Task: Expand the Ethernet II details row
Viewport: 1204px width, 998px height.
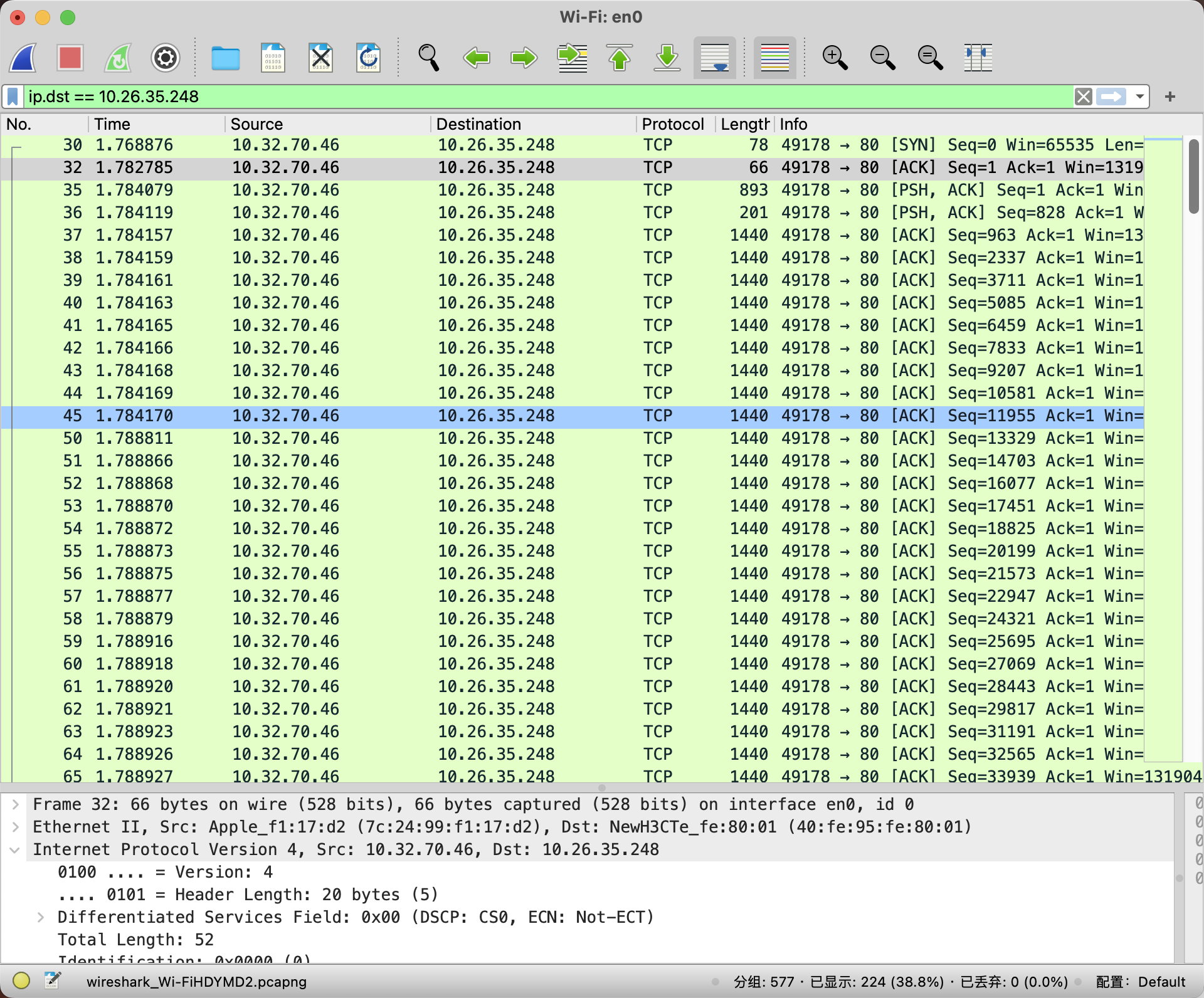Action: [x=16, y=827]
